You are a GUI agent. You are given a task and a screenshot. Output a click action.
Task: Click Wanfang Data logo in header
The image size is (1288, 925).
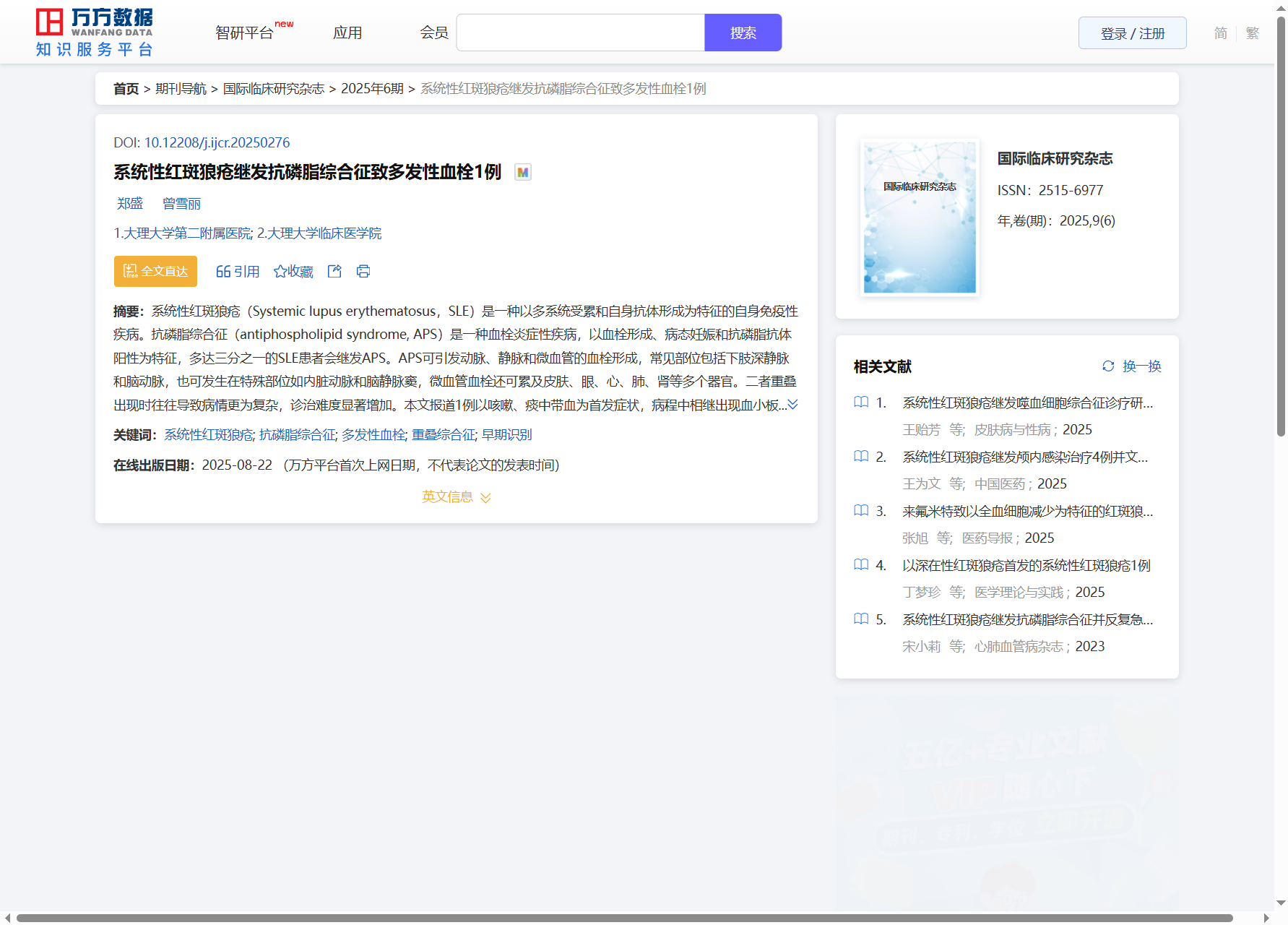click(95, 33)
